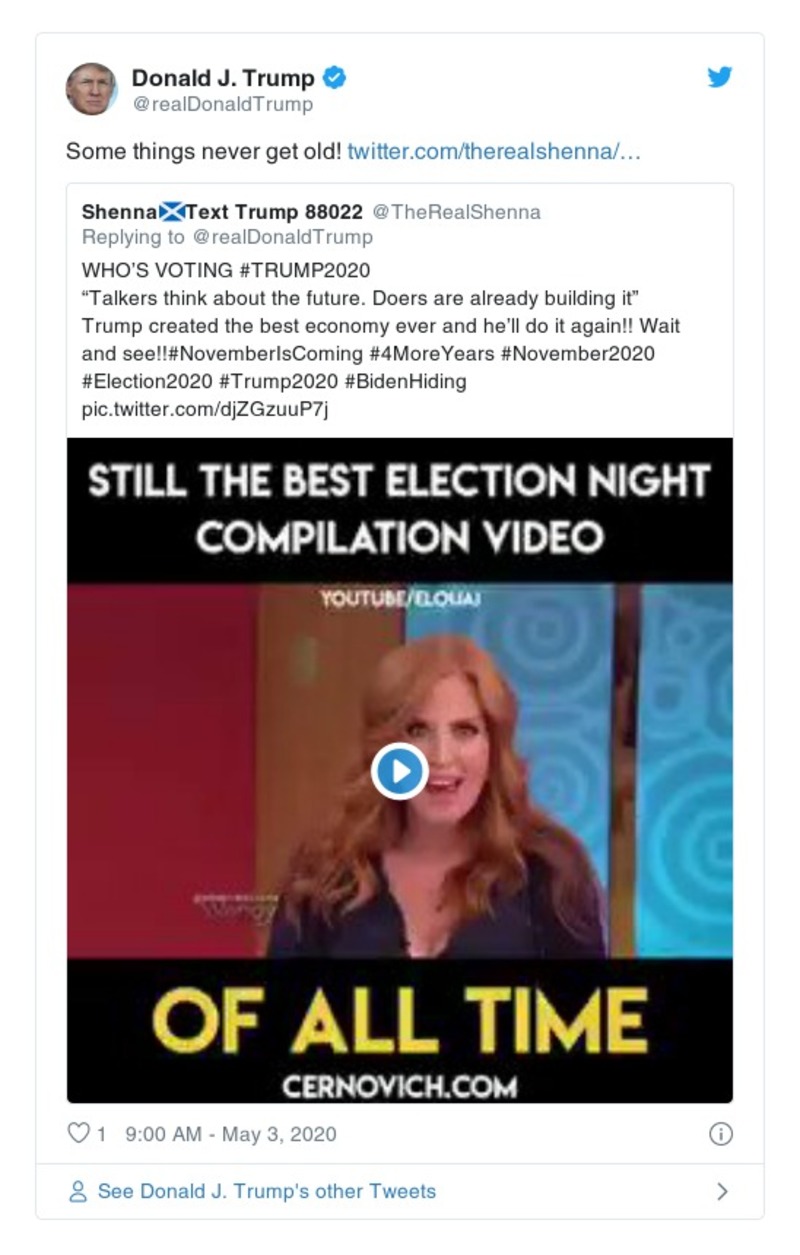See Donald J. Trump's other Tweets

tap(266, 1191)
